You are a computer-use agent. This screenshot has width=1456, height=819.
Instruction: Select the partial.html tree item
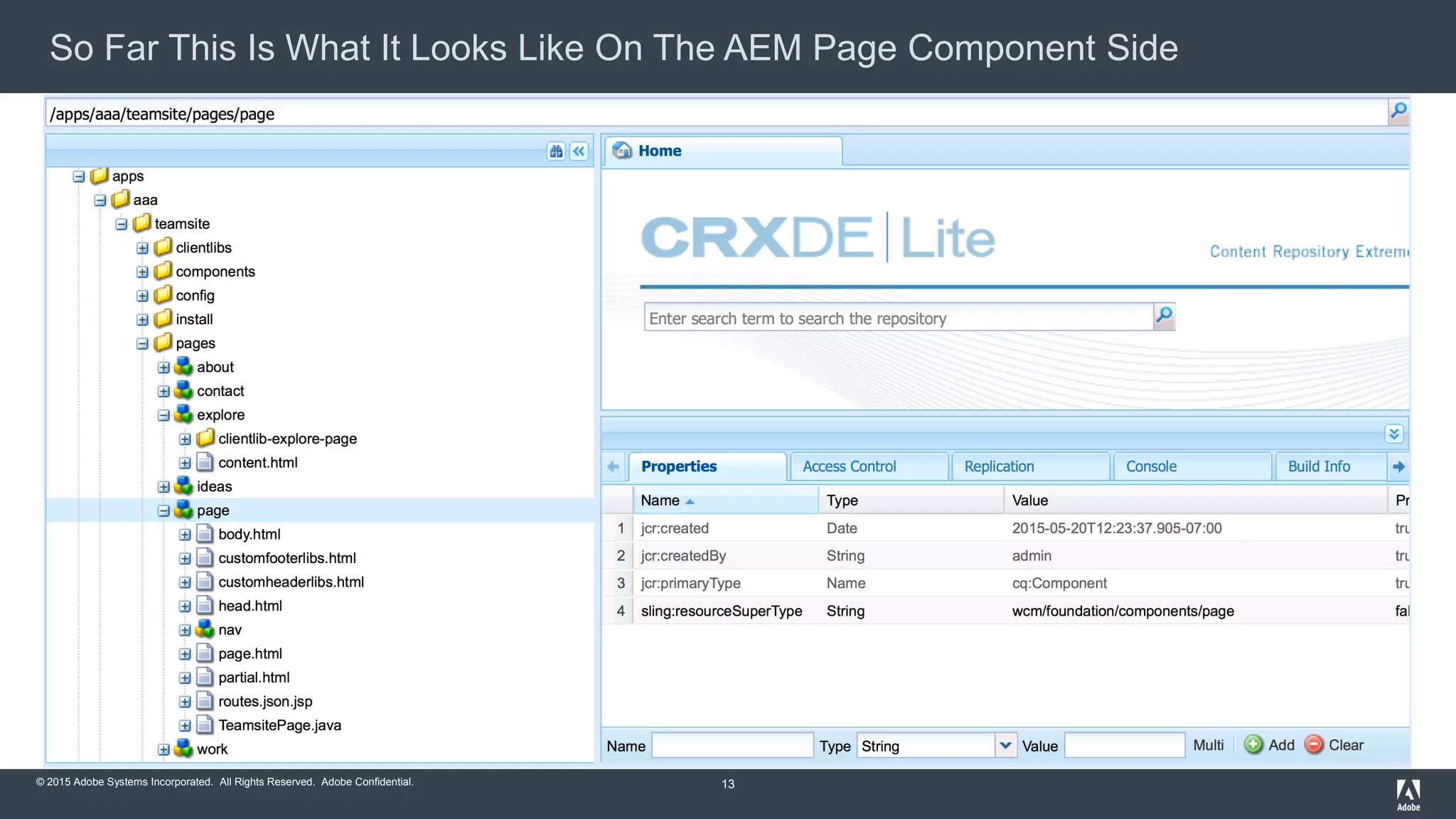[x=254, y=678]
